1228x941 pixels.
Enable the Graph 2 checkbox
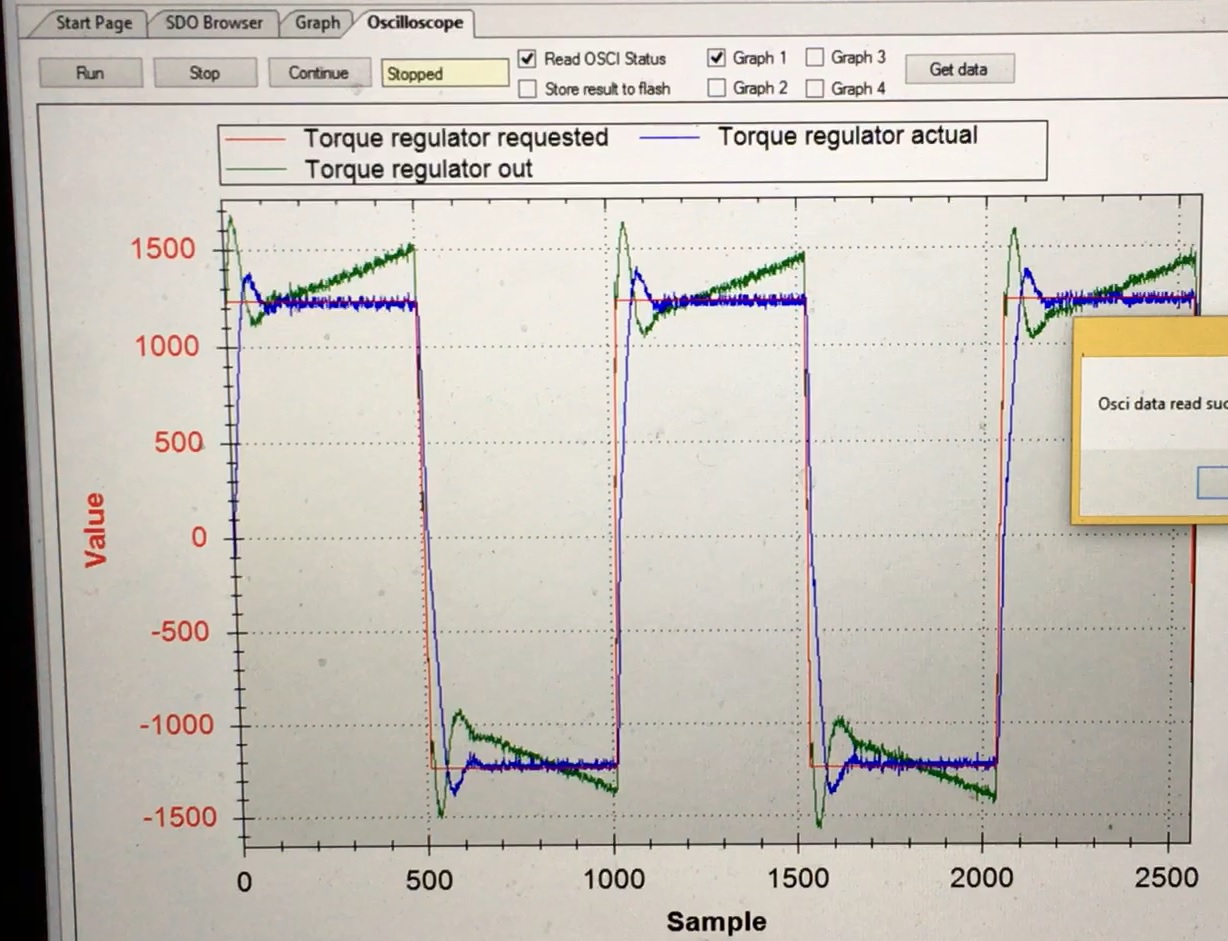pyautogui.click(x=716, y=88)
